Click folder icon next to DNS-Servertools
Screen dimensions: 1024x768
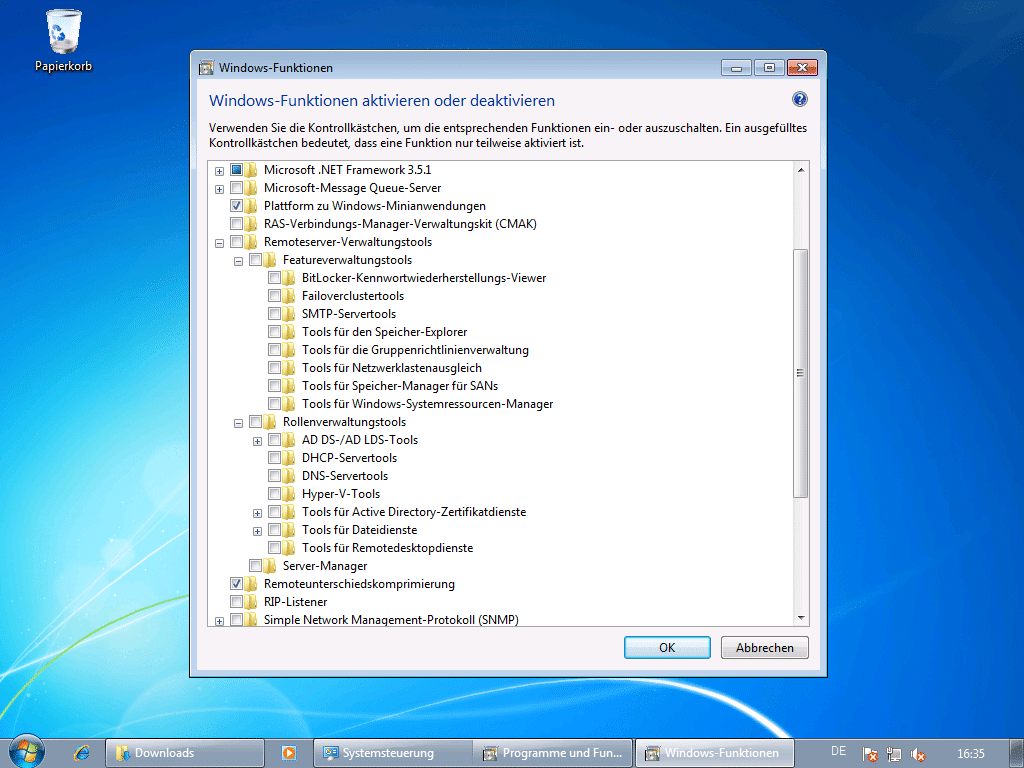click(x=289, y=475)
